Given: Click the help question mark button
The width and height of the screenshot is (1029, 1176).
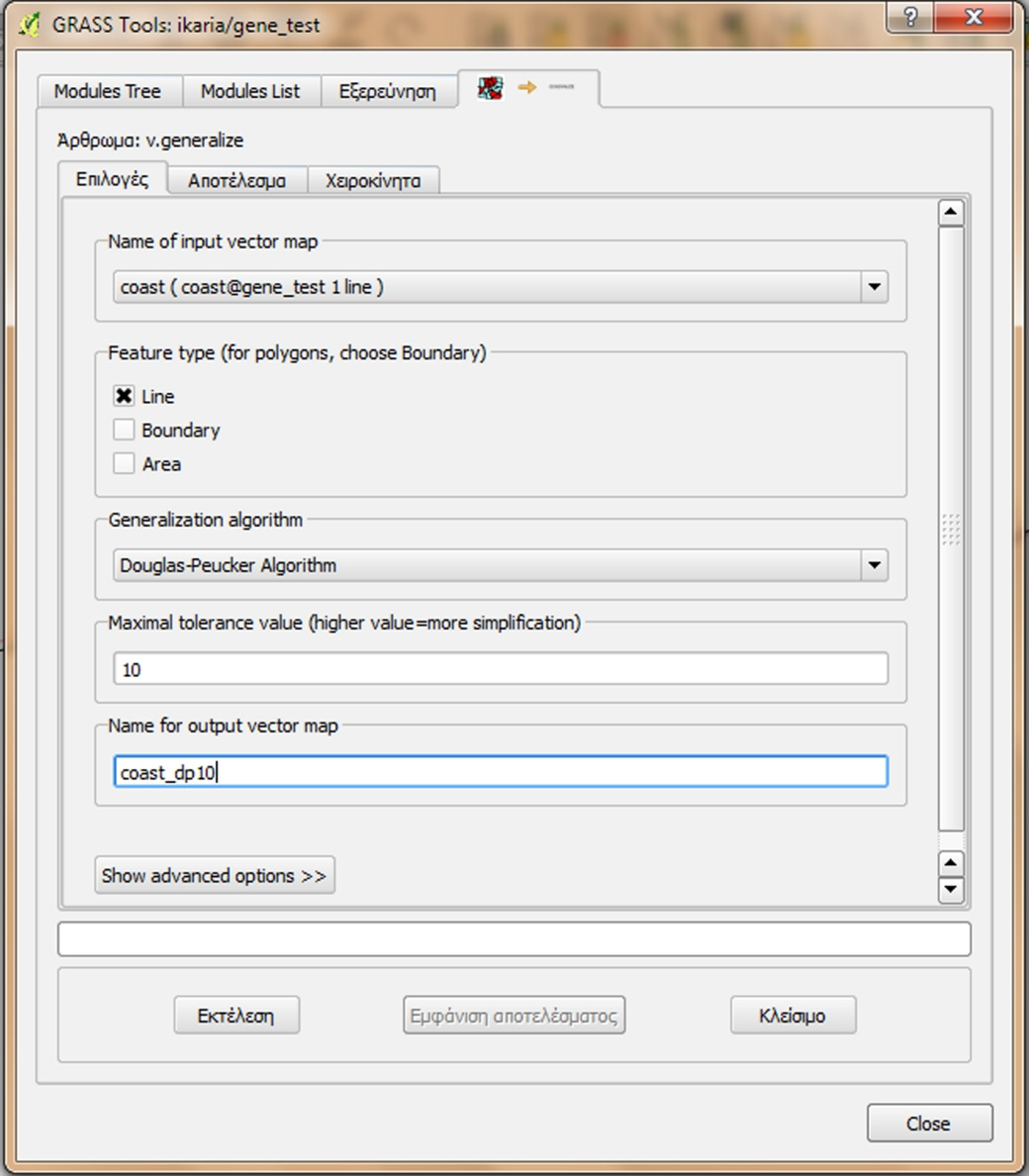Looking at the screenshot, I should pos(910,17).
